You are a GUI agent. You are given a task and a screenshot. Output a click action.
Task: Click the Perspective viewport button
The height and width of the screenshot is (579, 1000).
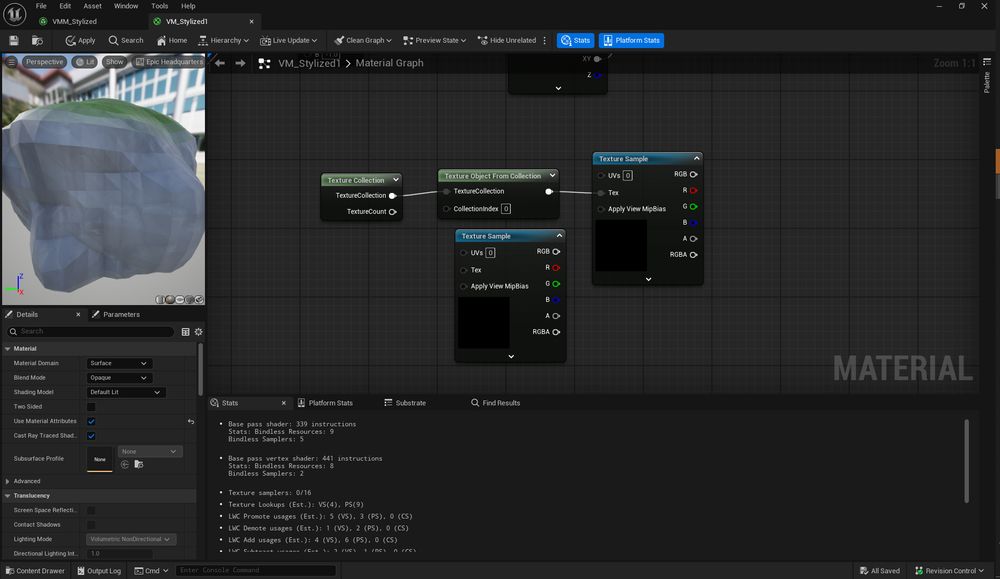coord(44,62)
